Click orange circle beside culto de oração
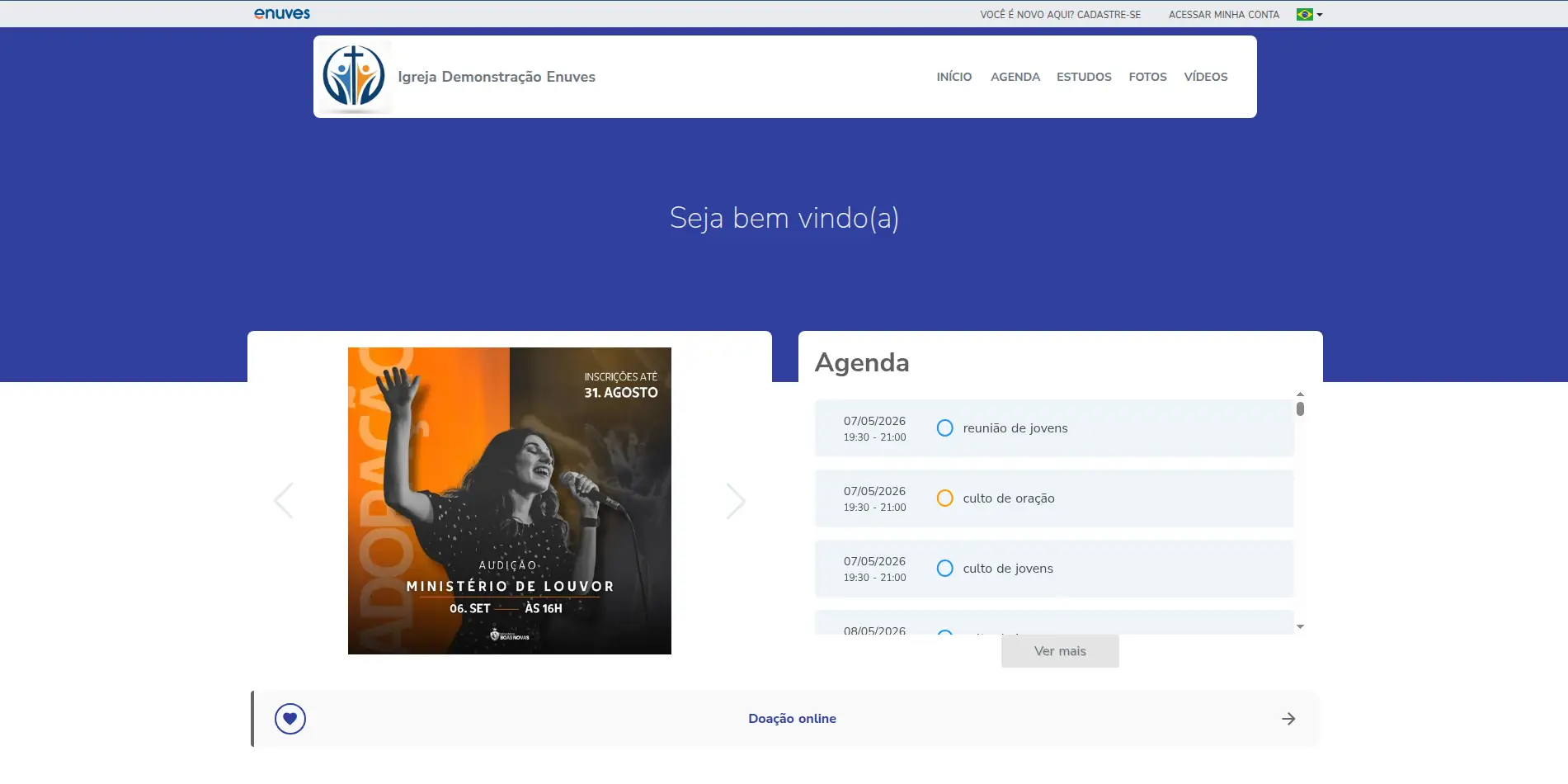Viewport: 1568px width, 784px height. click(x=945, y=498)
